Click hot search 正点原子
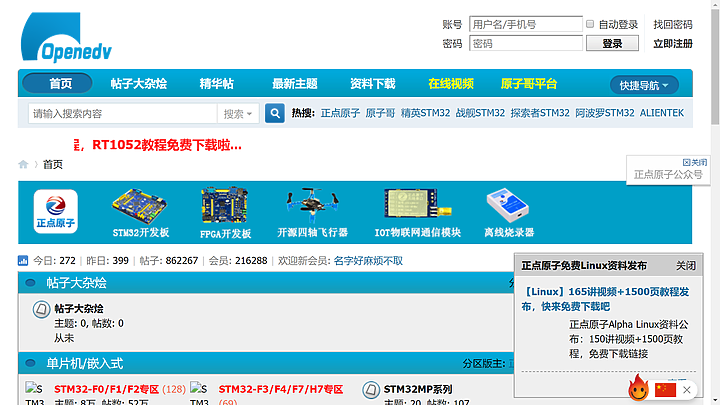Image resolution: width=720 pixels, height=405 pixels. click(x=340, y=113)
